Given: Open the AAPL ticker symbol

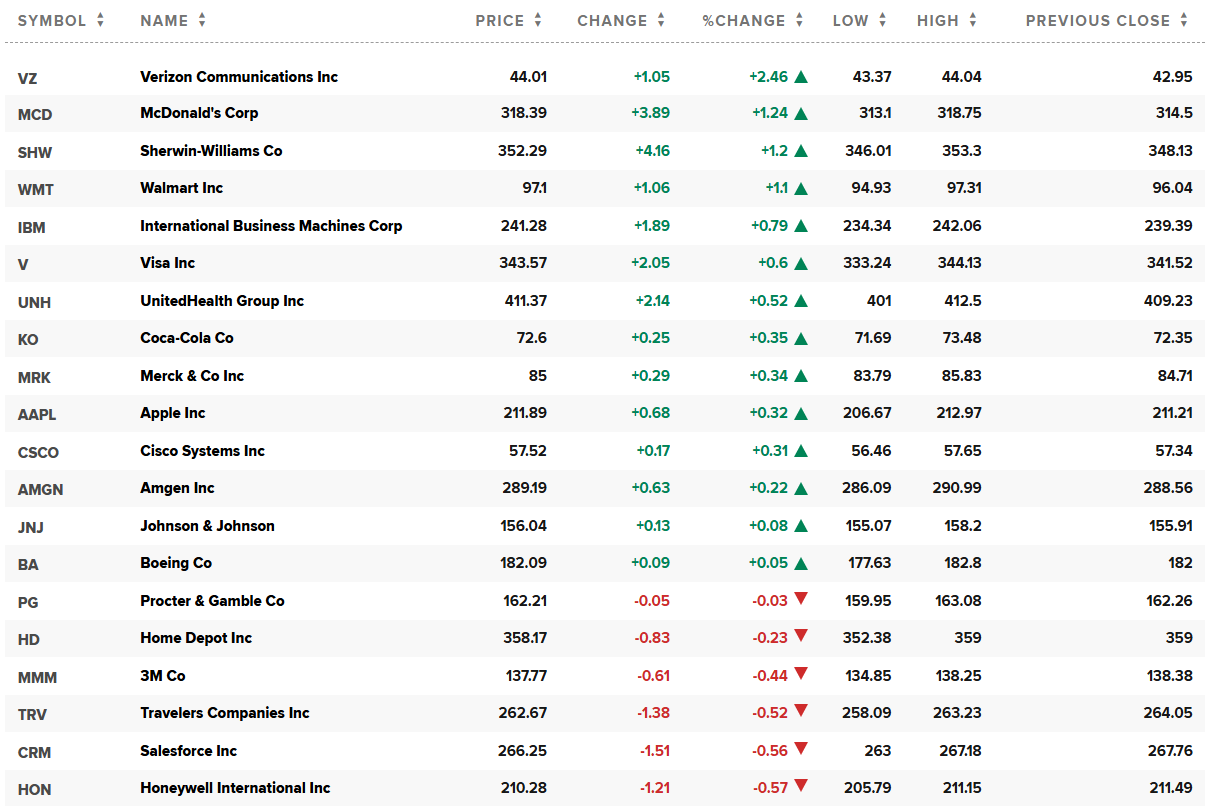Looking at the screenshot, I should coord(37,414).
